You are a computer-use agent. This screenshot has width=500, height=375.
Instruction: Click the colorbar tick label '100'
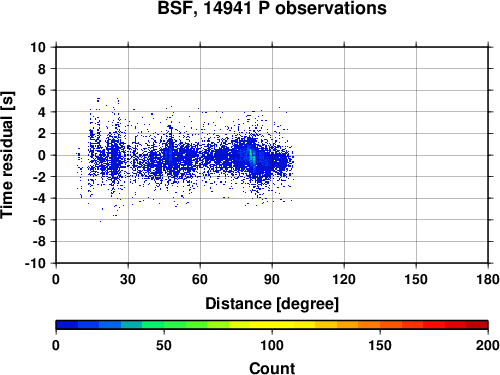click(272, 345)
